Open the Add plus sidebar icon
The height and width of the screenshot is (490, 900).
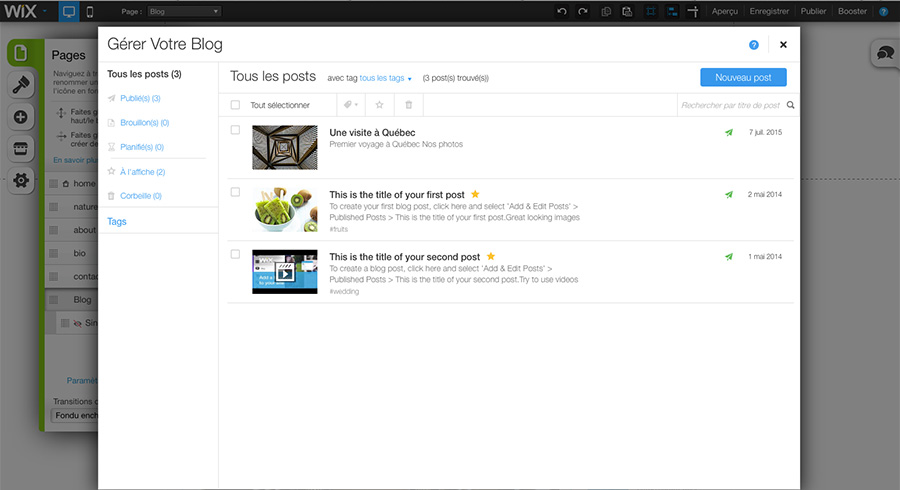pyautogui.click(x=21, y=117)
